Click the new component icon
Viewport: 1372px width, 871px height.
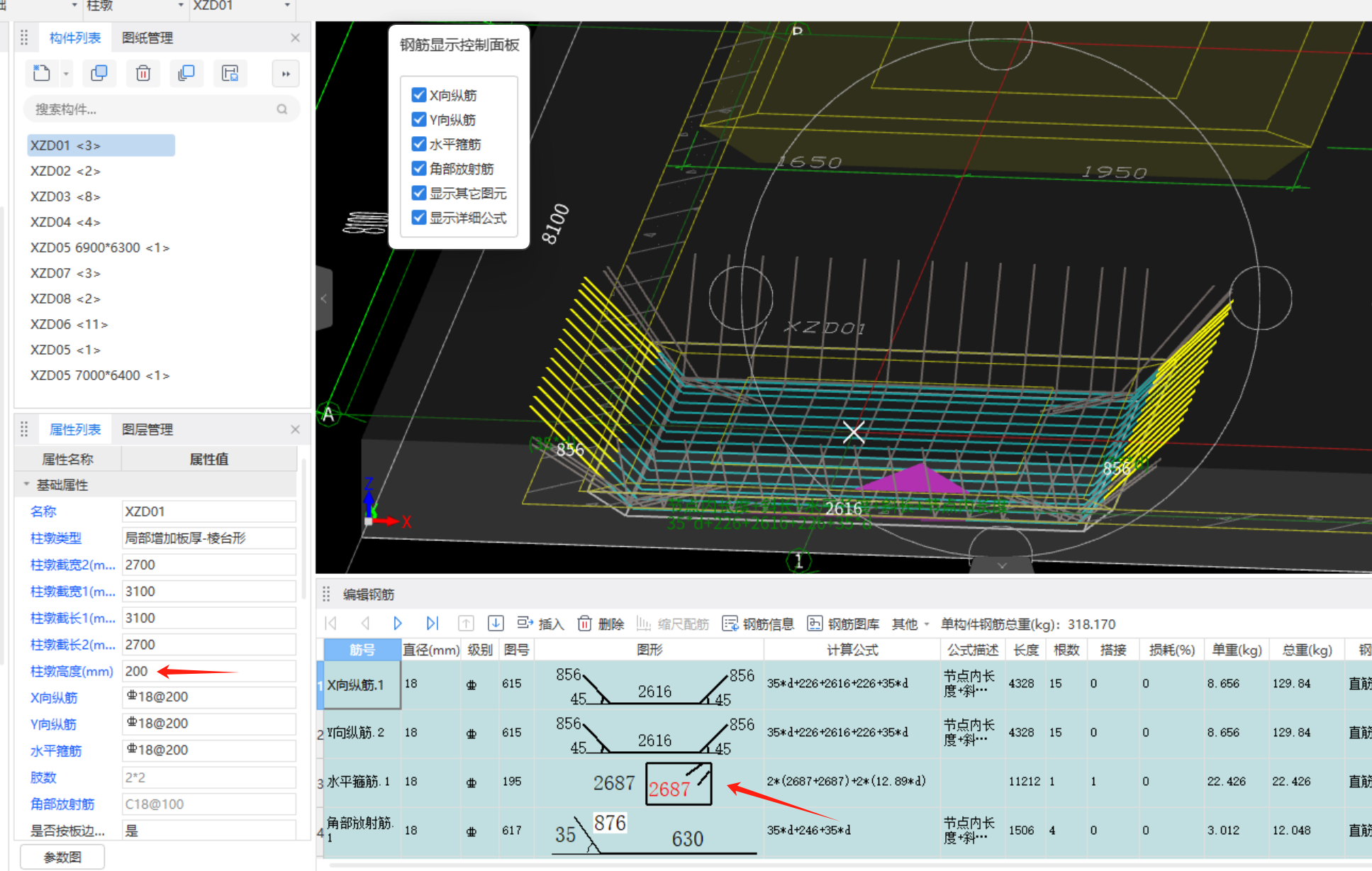(x=42, y=73)
